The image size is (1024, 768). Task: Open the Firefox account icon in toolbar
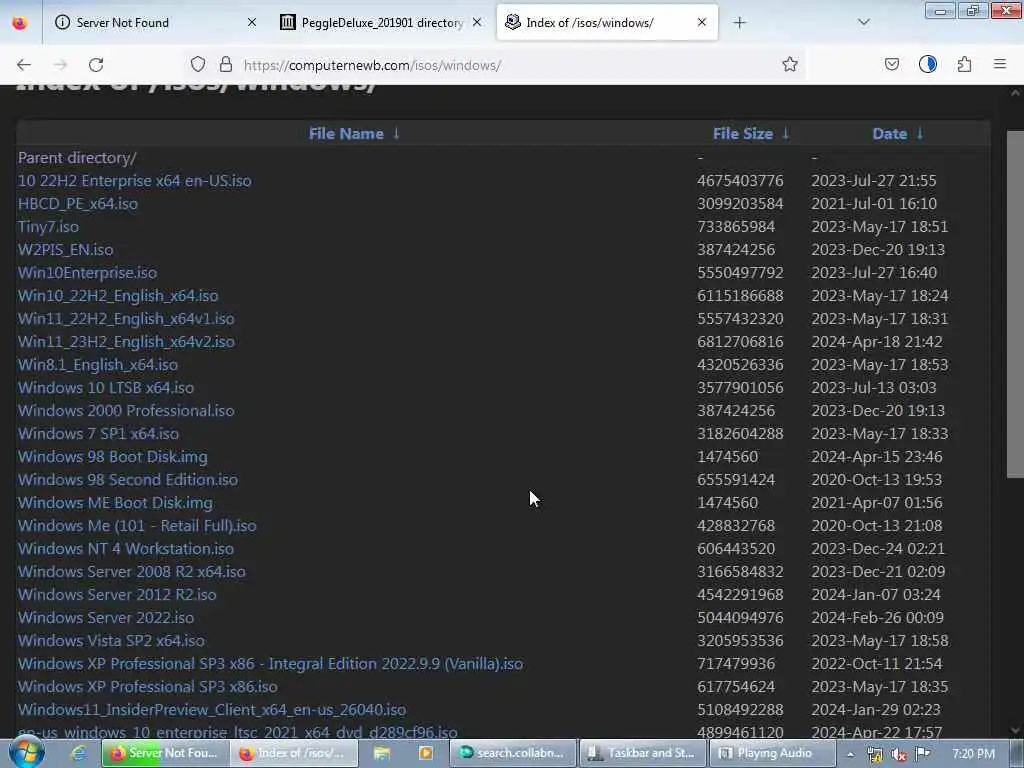927,65
